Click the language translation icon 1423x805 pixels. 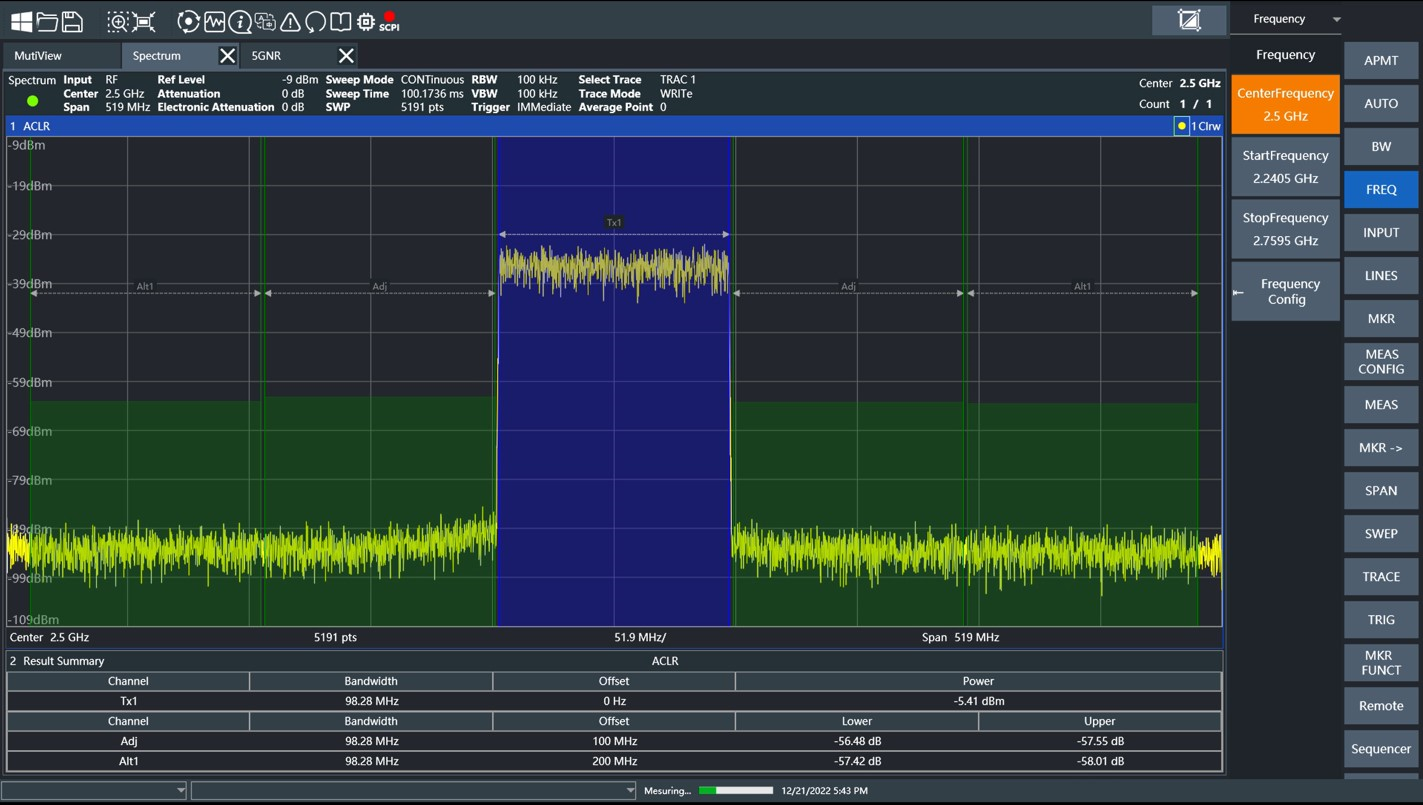[x=265, y=21]
